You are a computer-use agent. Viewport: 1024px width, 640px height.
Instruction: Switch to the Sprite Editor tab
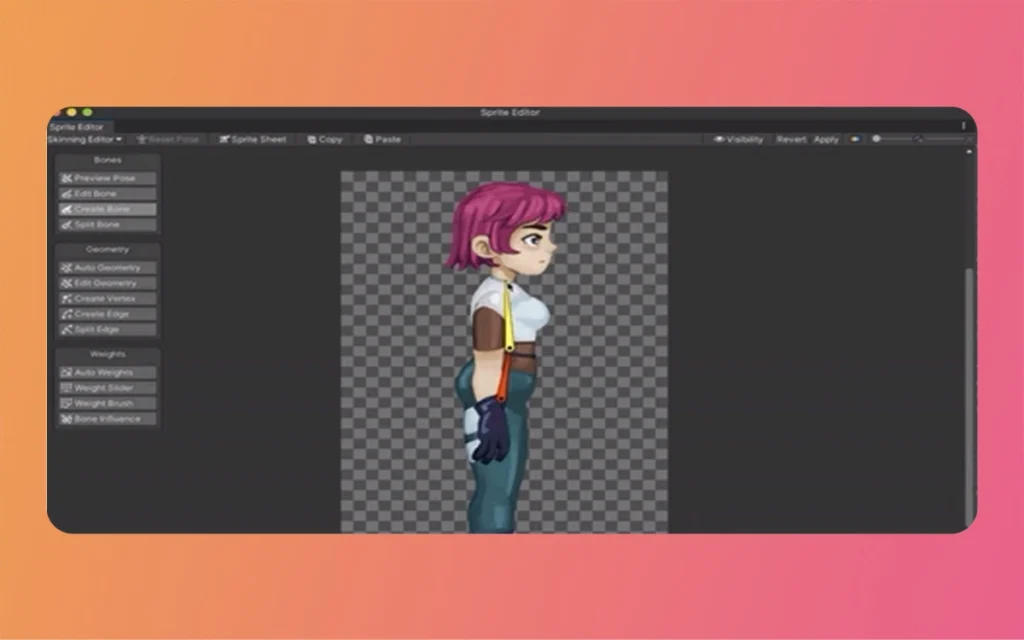pyautogui.click(x=79, y=128)
